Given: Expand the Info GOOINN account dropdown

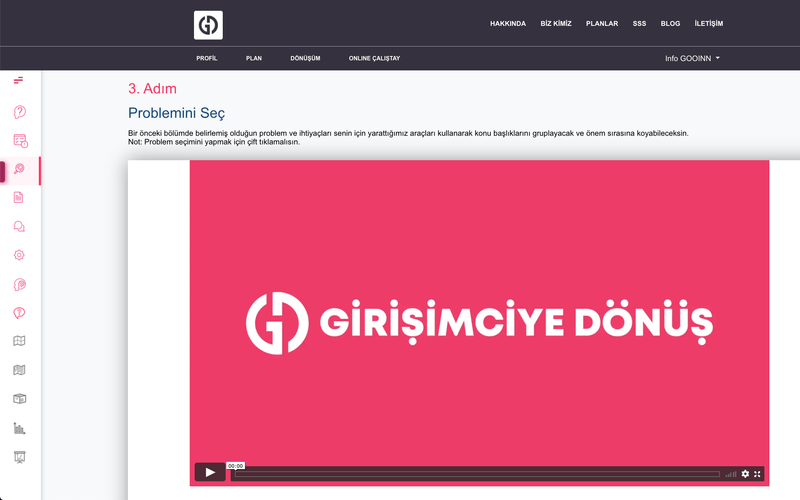Looking at the screenshot, I should [692, 58].
